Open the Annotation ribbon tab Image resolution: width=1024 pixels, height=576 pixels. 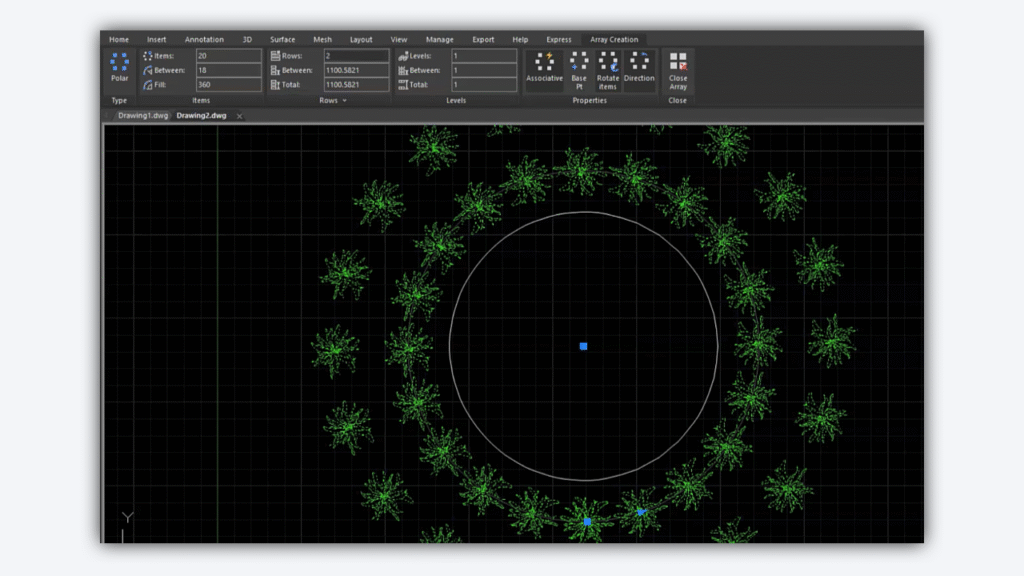click(204, 40)
